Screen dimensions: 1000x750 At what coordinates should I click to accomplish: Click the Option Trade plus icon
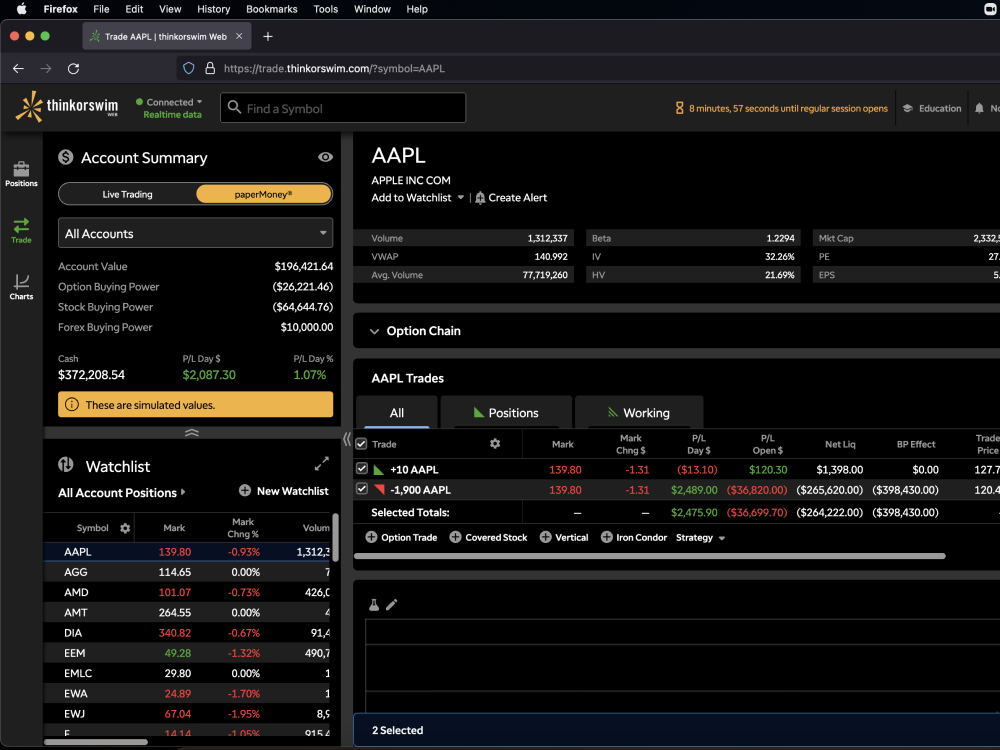[371, 537]
